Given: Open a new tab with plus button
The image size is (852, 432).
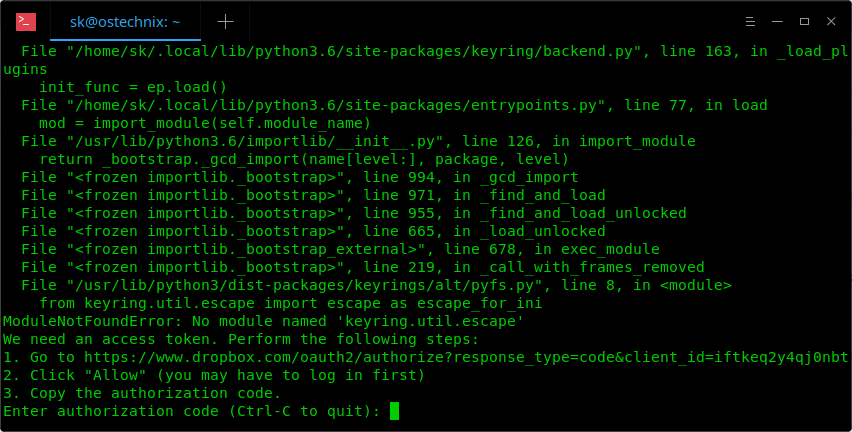Looking at the screenshot, I should [x=225, y=21].
